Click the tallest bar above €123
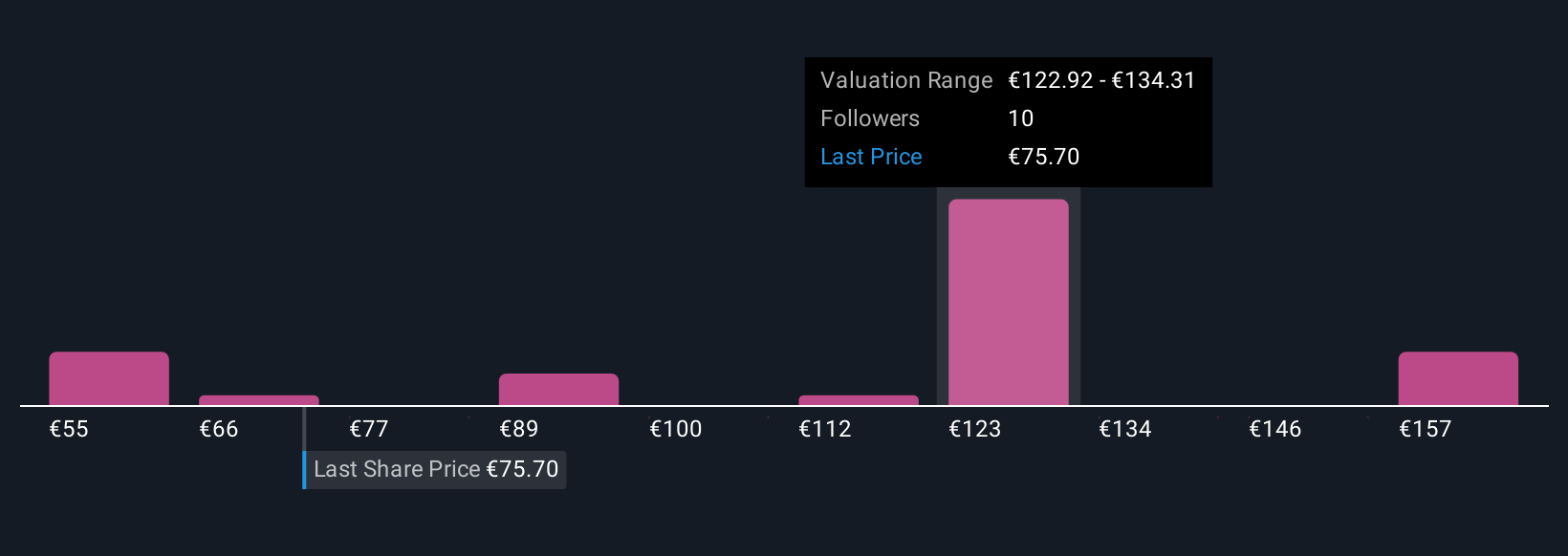 tap(1008, 302)
